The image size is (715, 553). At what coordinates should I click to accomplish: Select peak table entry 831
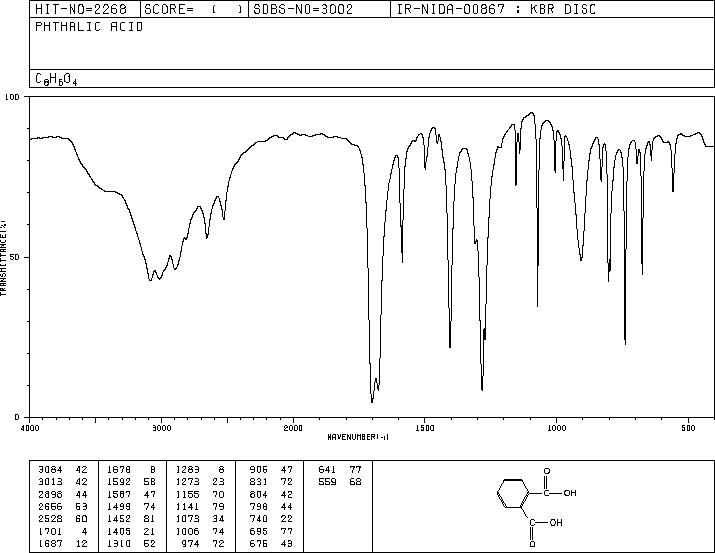[259, 482]
